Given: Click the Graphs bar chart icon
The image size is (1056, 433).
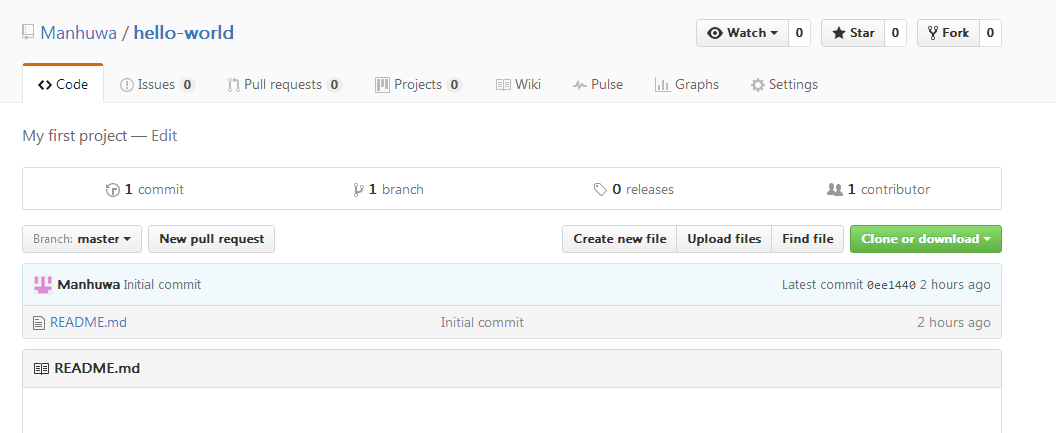Looking at the screenshot, I should [662, 85].
